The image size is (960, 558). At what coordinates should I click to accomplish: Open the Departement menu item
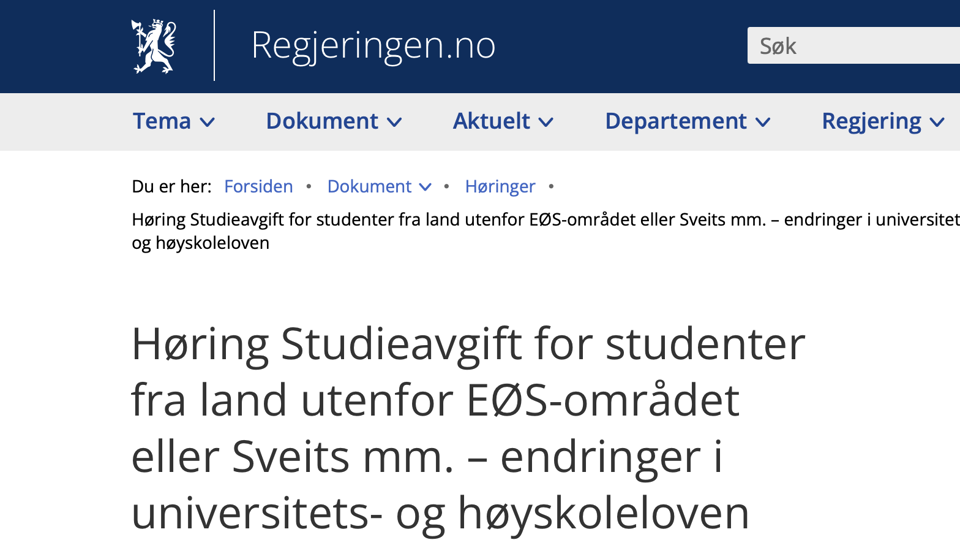pyautogui.click(x=676, y=121)
